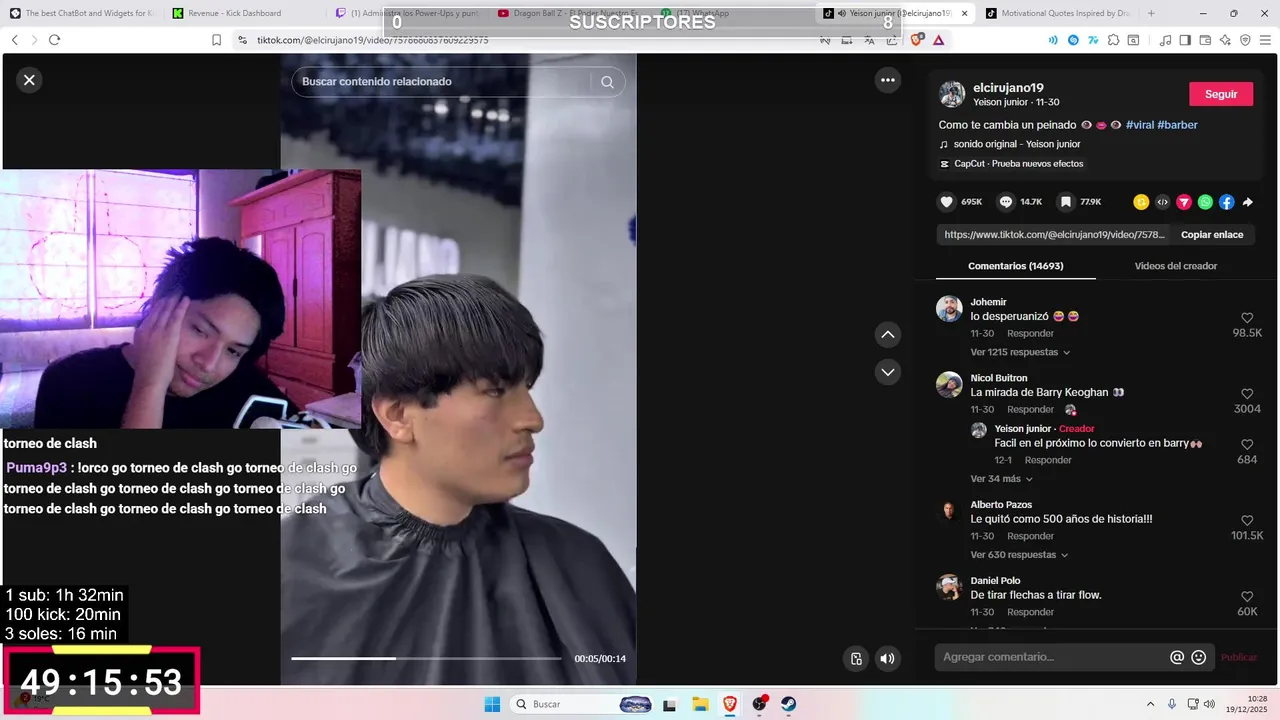
Task: Open emoji picker in comment box
Action: click(1199, 657)
